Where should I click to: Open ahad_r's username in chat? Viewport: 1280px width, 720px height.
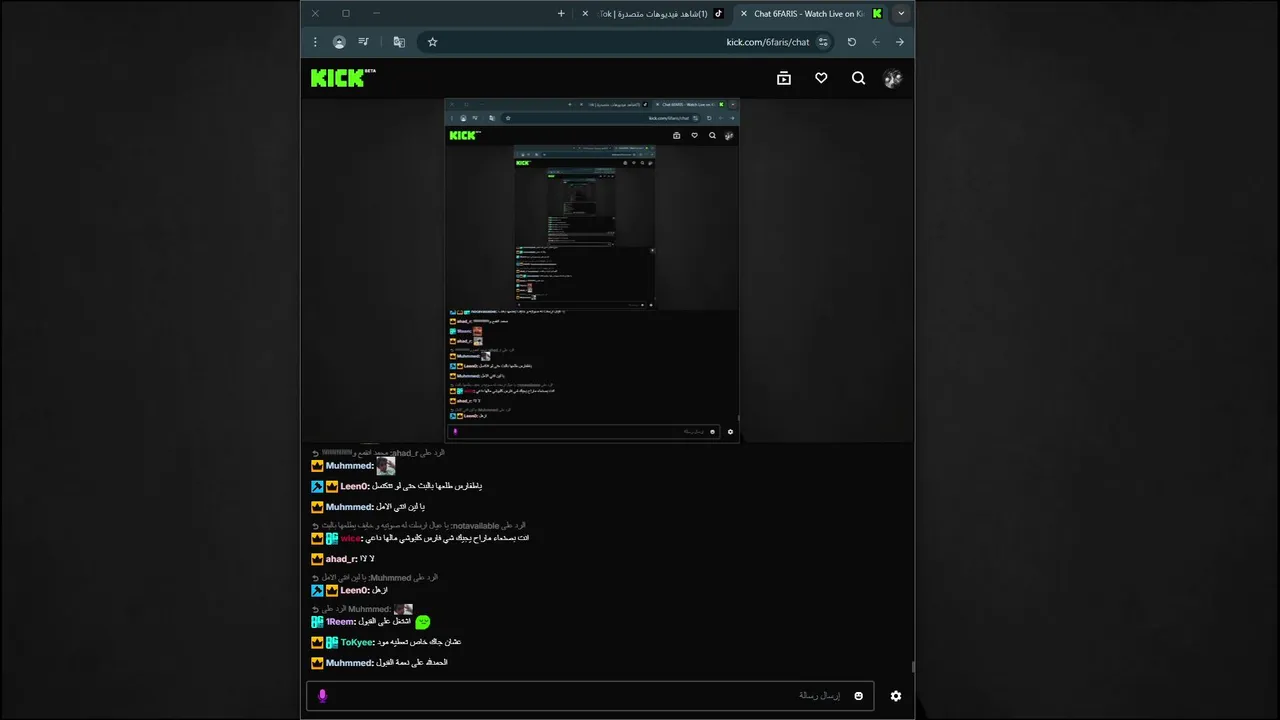(x=341, y=559)
